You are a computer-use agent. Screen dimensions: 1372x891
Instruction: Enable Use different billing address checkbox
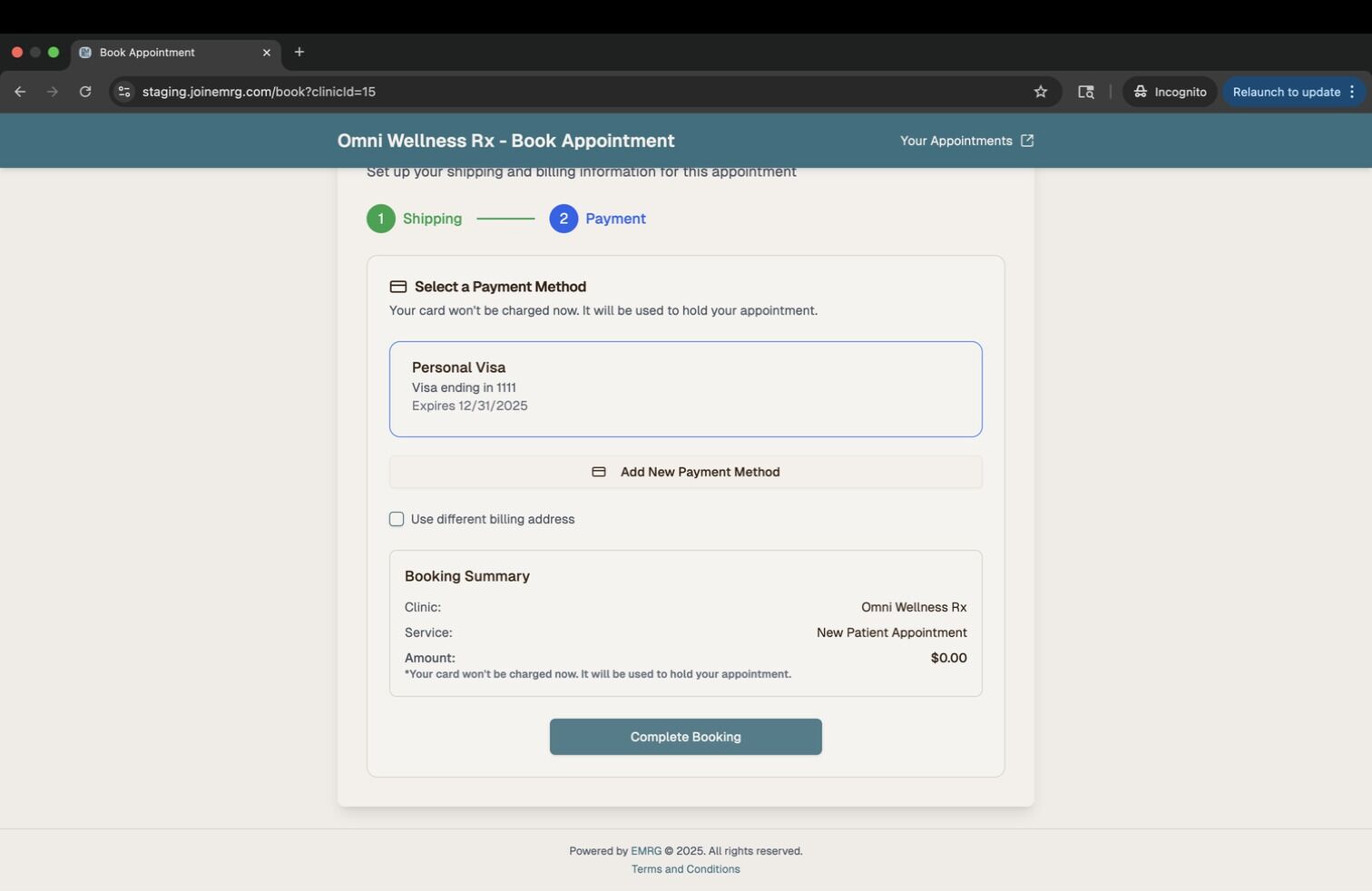tap(397, 519)
